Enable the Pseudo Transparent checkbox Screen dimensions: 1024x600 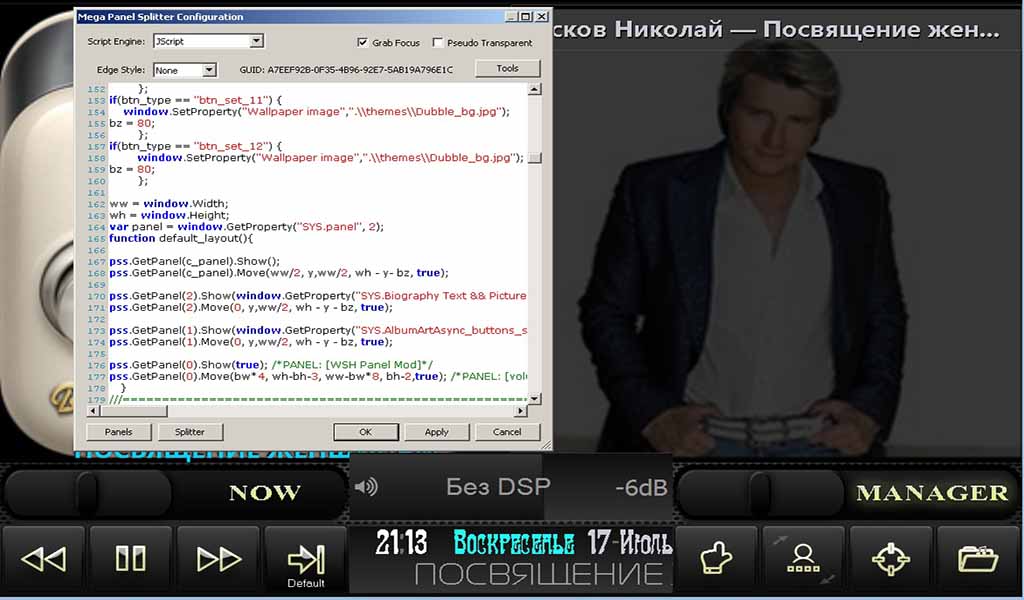coord(438,43)
